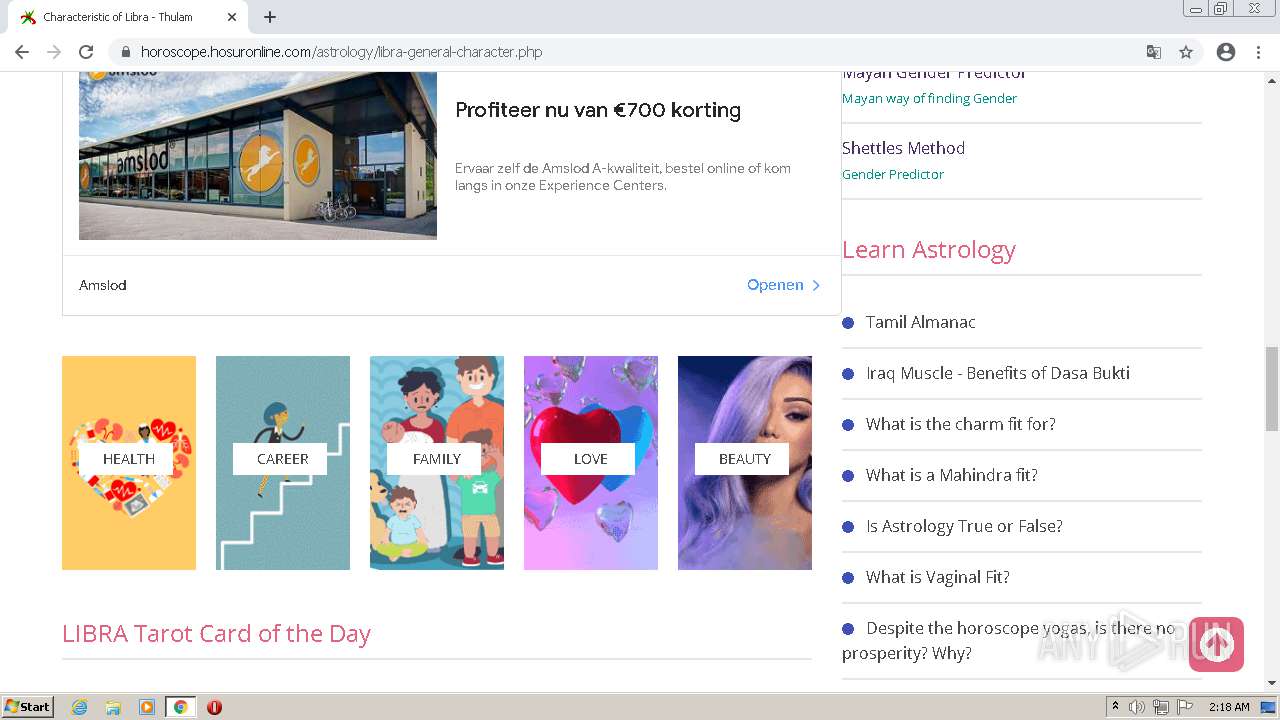This screenshot has height=720, width=1280.
Task: Click the Amslod building ad image
Action: point(258,155)
